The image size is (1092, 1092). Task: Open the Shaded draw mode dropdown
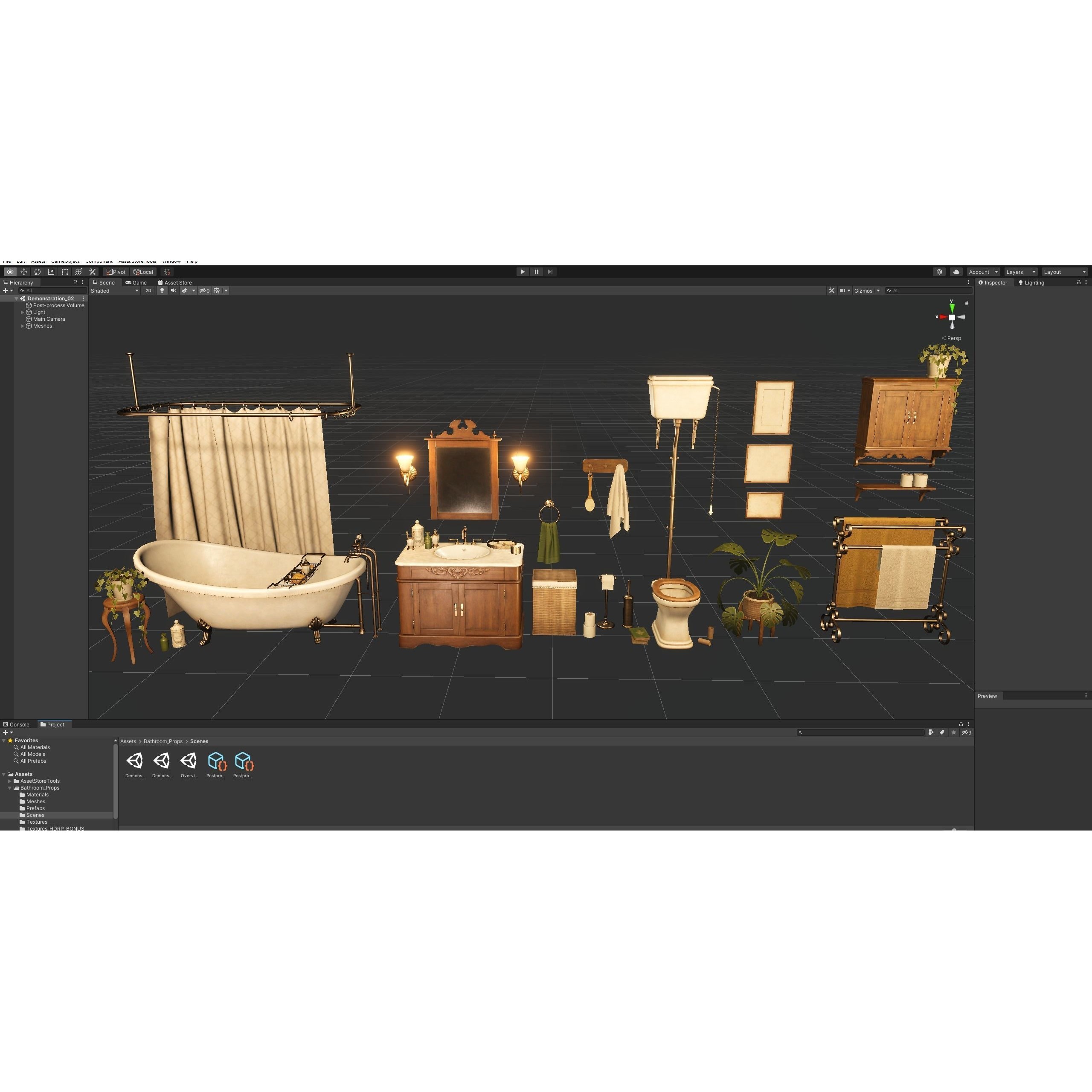(115, 290)
